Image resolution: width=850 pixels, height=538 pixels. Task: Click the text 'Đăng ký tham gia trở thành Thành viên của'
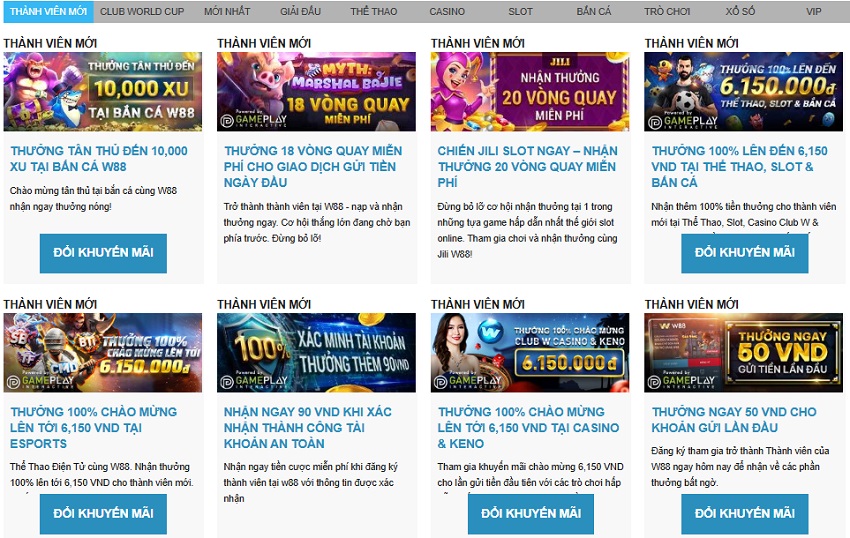pyautogui.click(x=740, y=451)
